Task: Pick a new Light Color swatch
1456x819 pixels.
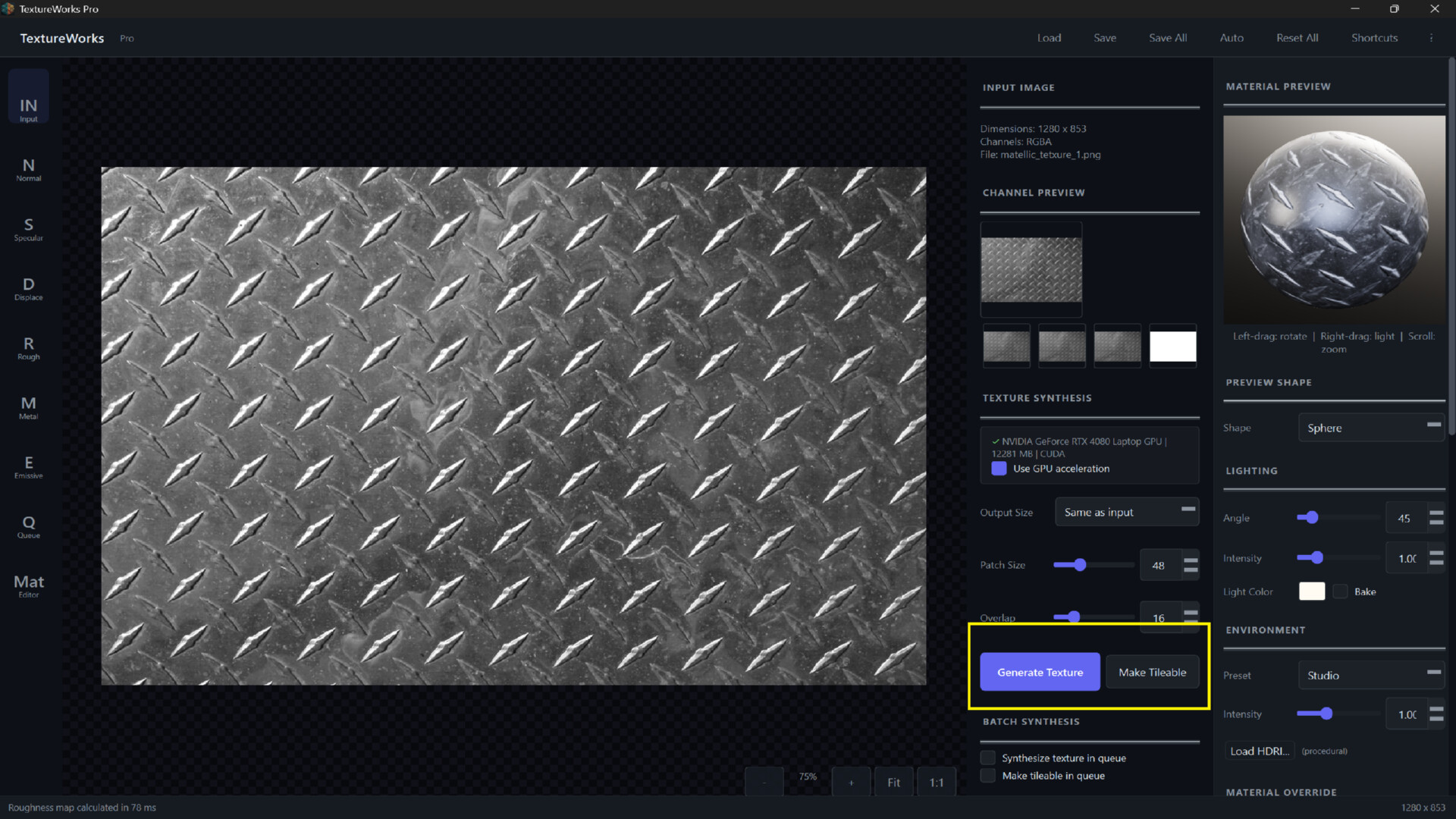Action: [1312, 591]
